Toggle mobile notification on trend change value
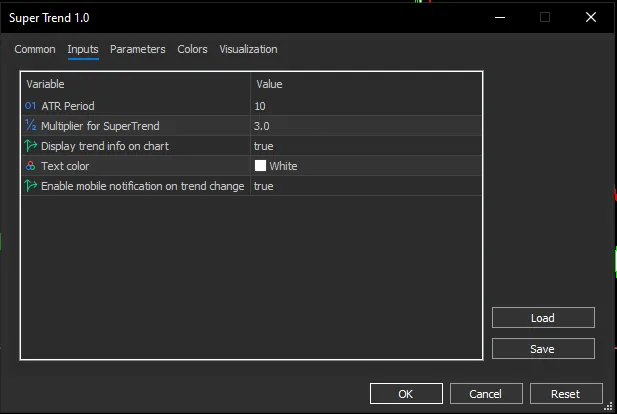This screenshot has height=414, width=617. click(x=365, y=186)
